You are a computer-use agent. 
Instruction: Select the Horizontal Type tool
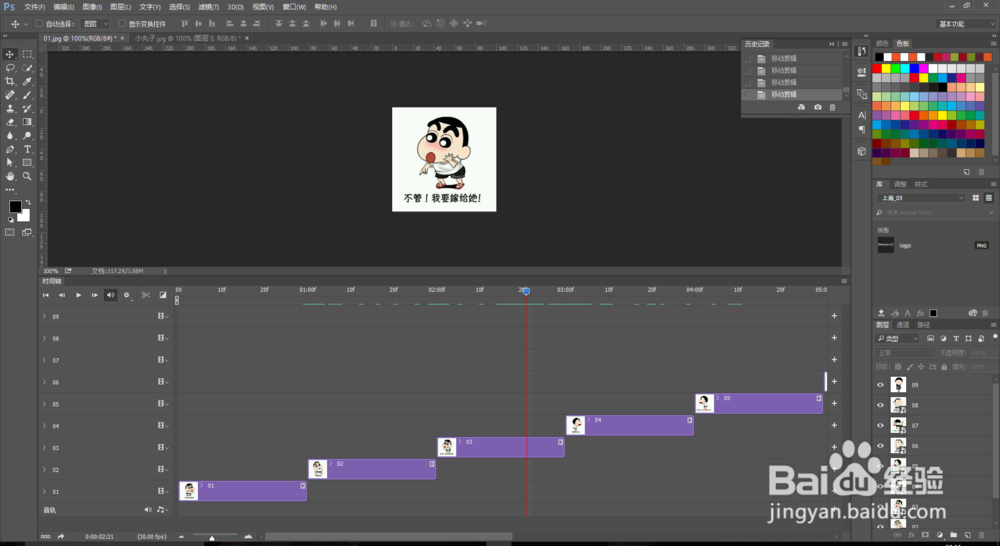[27, 149]
